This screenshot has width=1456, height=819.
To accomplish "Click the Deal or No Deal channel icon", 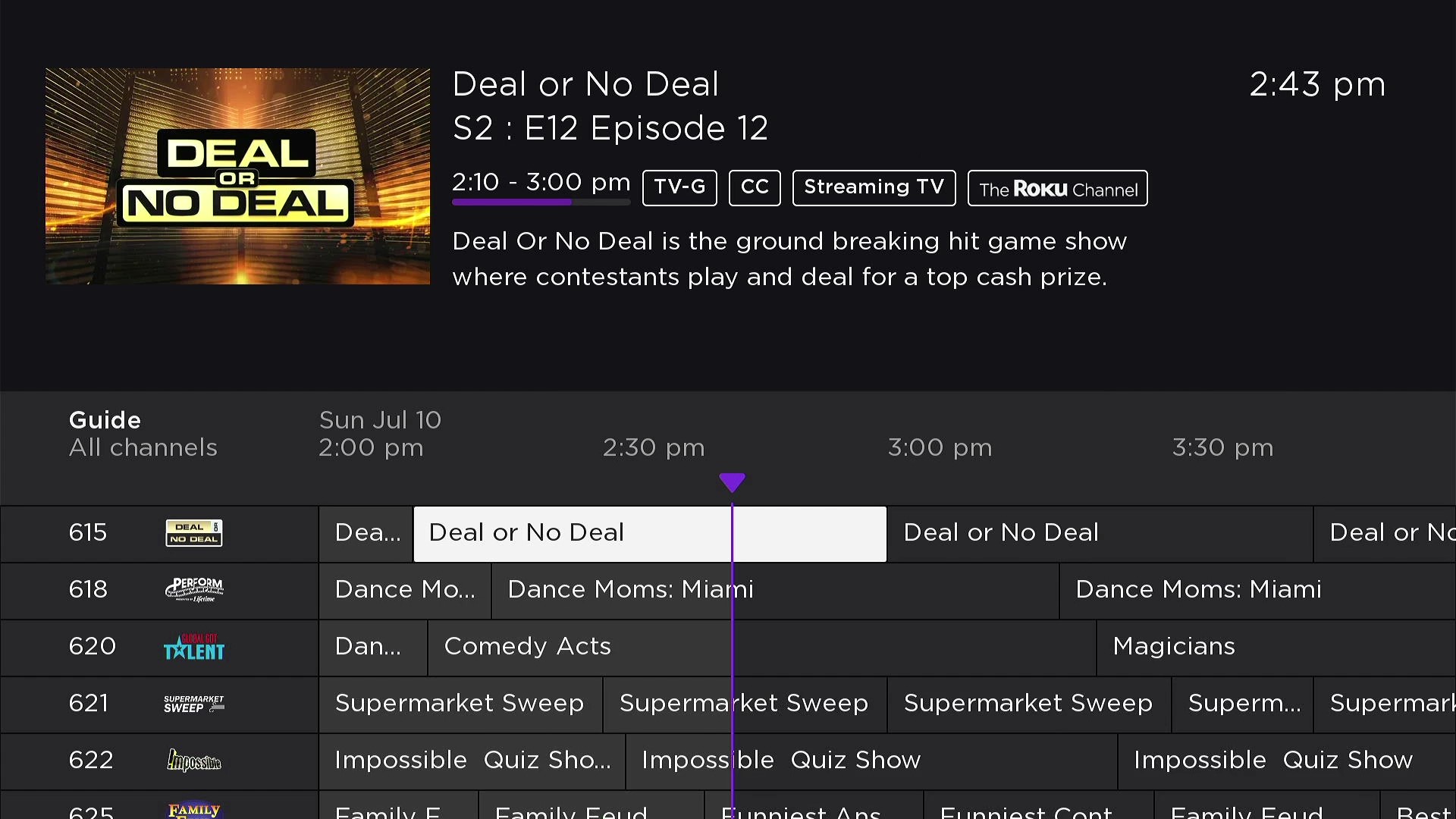I will pyautogui.click(x=193, y=532).
